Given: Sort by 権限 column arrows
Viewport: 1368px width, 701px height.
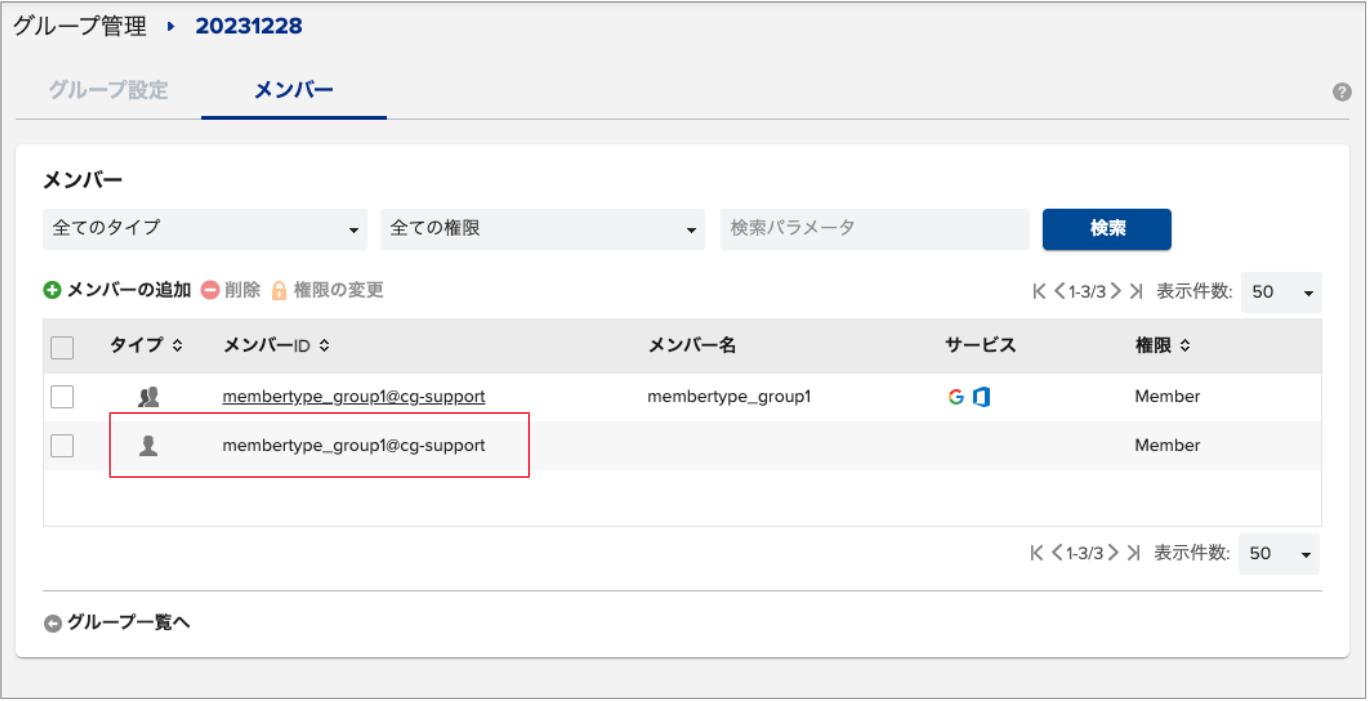Looking at the screenshot, I should tap(1185, 346).
